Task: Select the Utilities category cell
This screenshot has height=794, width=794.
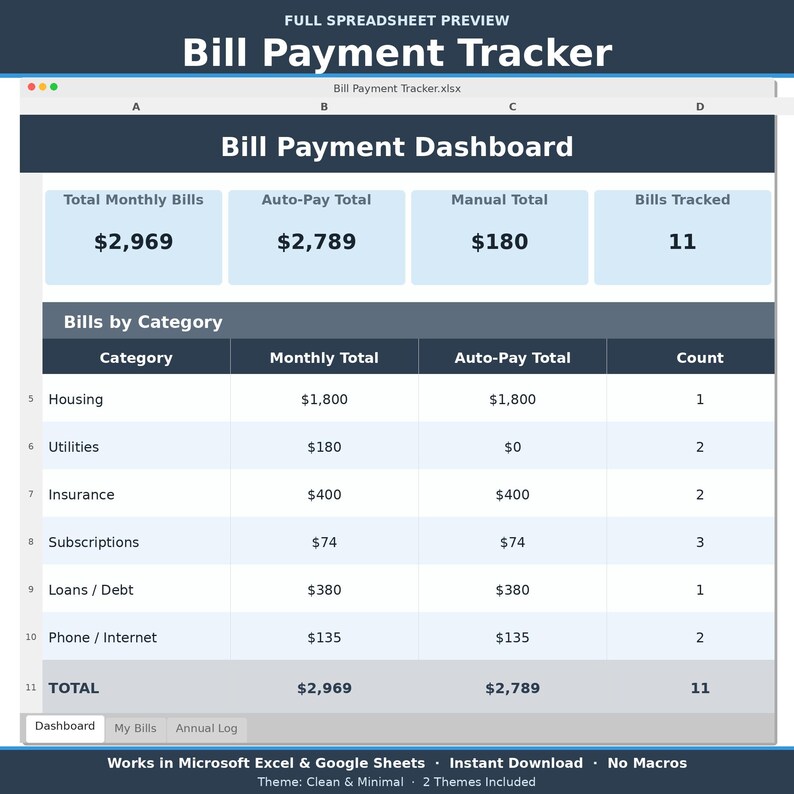Action: (x=136, y=446)
